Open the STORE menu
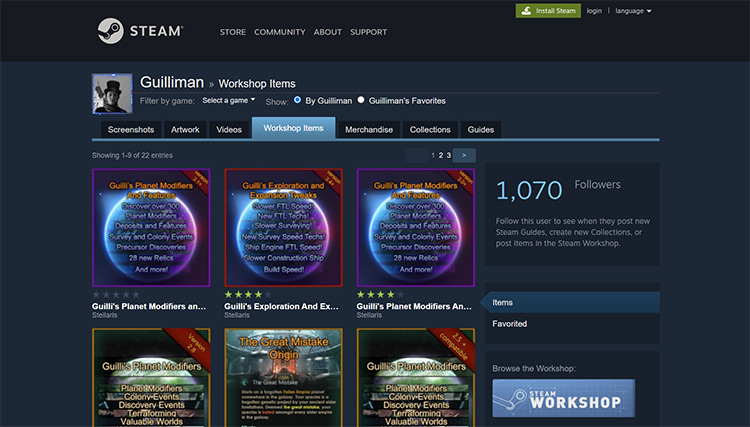The image size is (750, 427). 232,32
